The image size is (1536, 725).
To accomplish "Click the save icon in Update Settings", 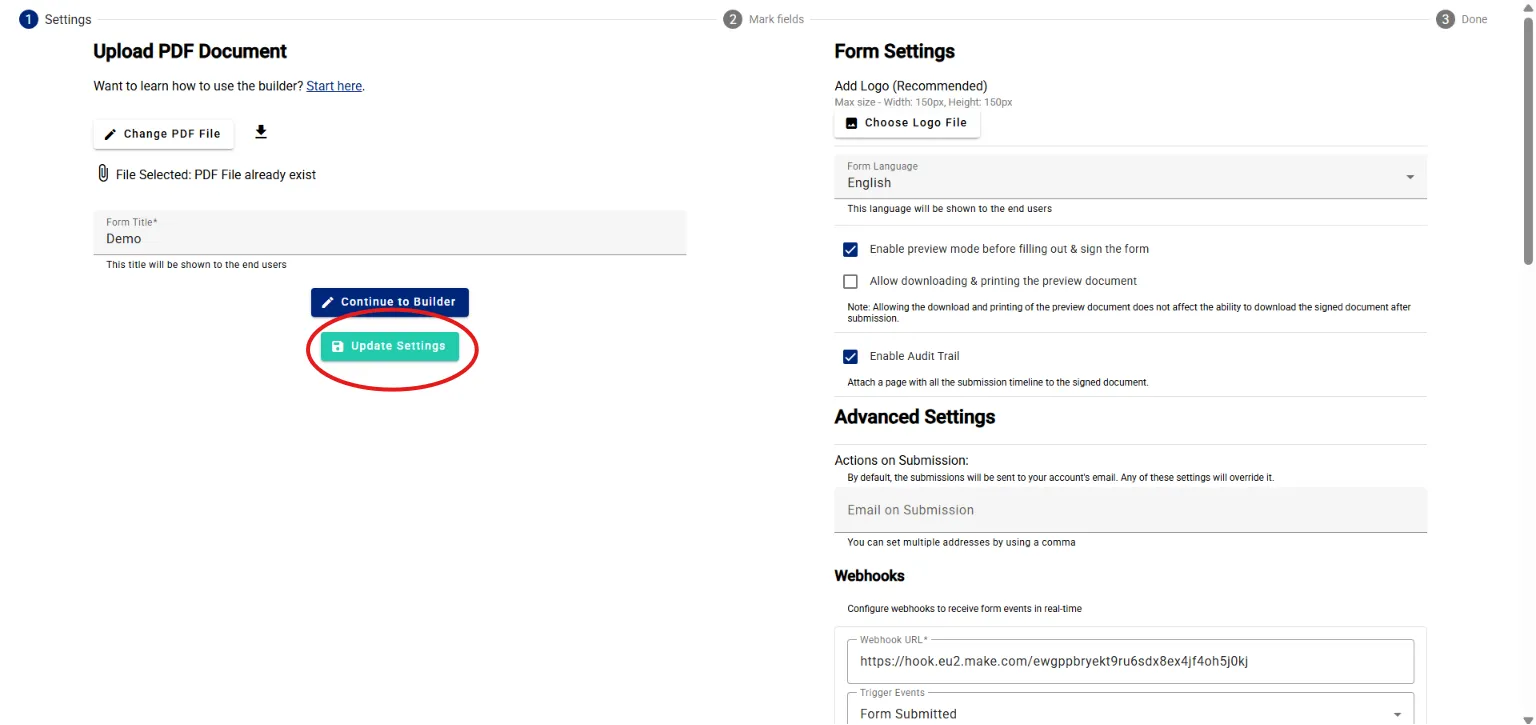I will pos(338,346).
